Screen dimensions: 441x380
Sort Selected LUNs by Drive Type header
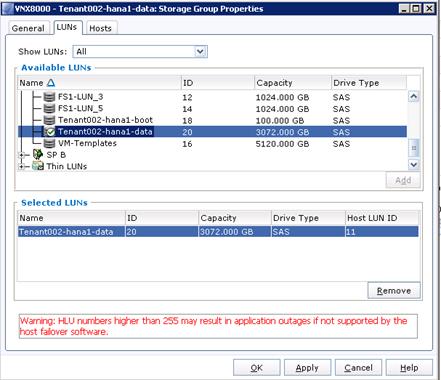(308, 218)
